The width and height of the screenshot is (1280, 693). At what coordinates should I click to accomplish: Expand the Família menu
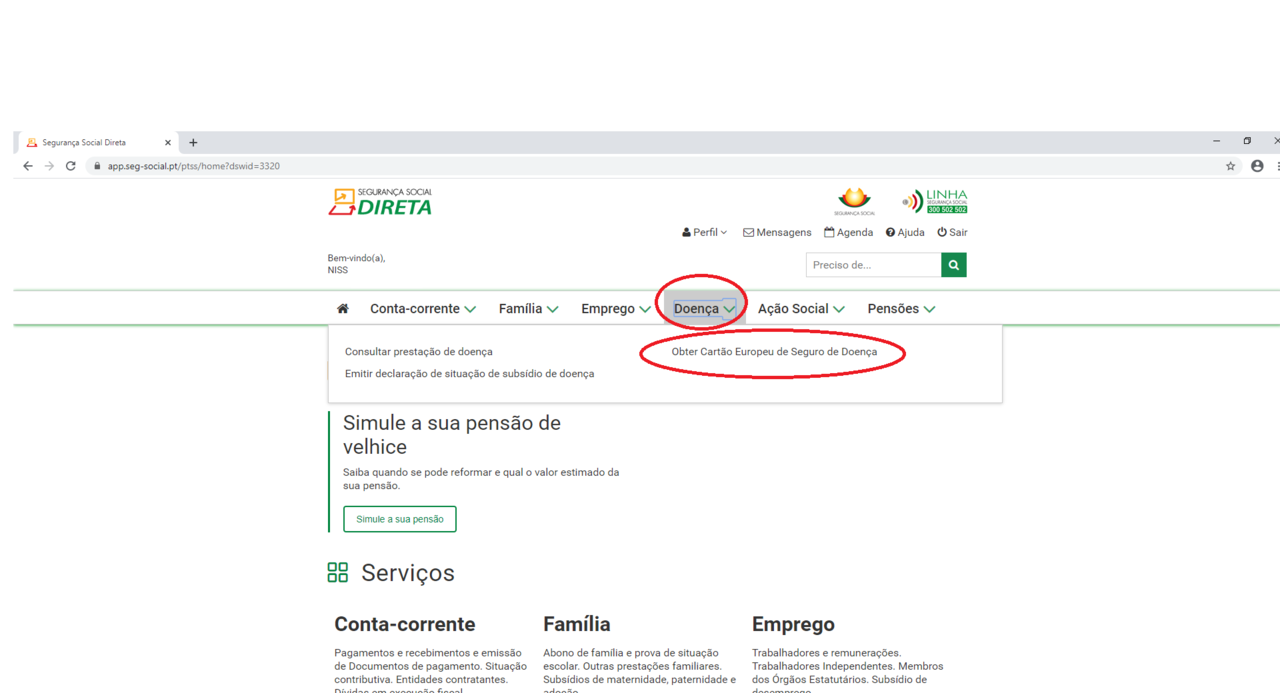(528, 309)
